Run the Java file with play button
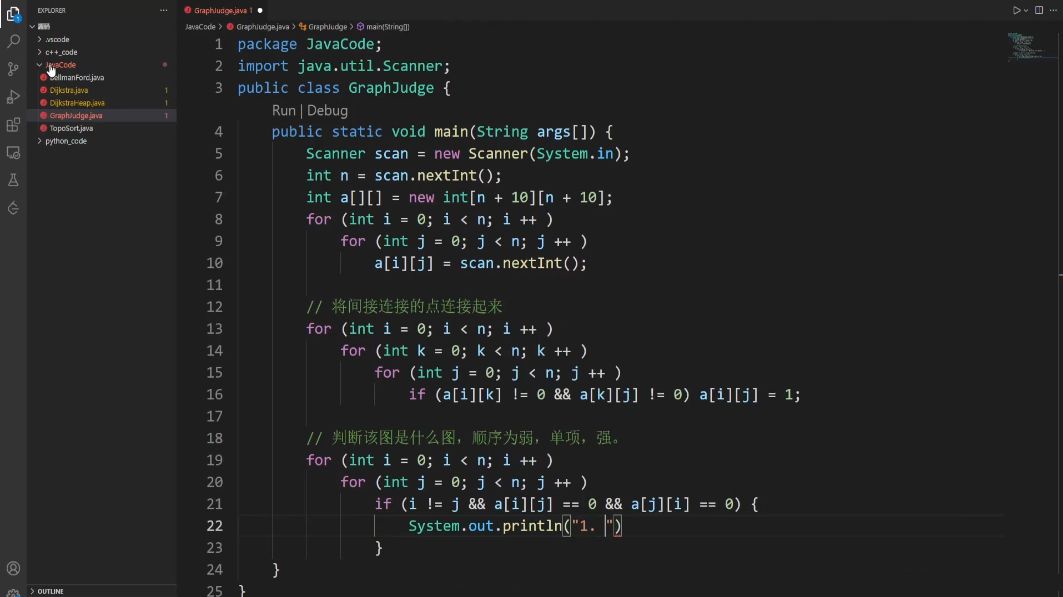 pos(1016,10)
